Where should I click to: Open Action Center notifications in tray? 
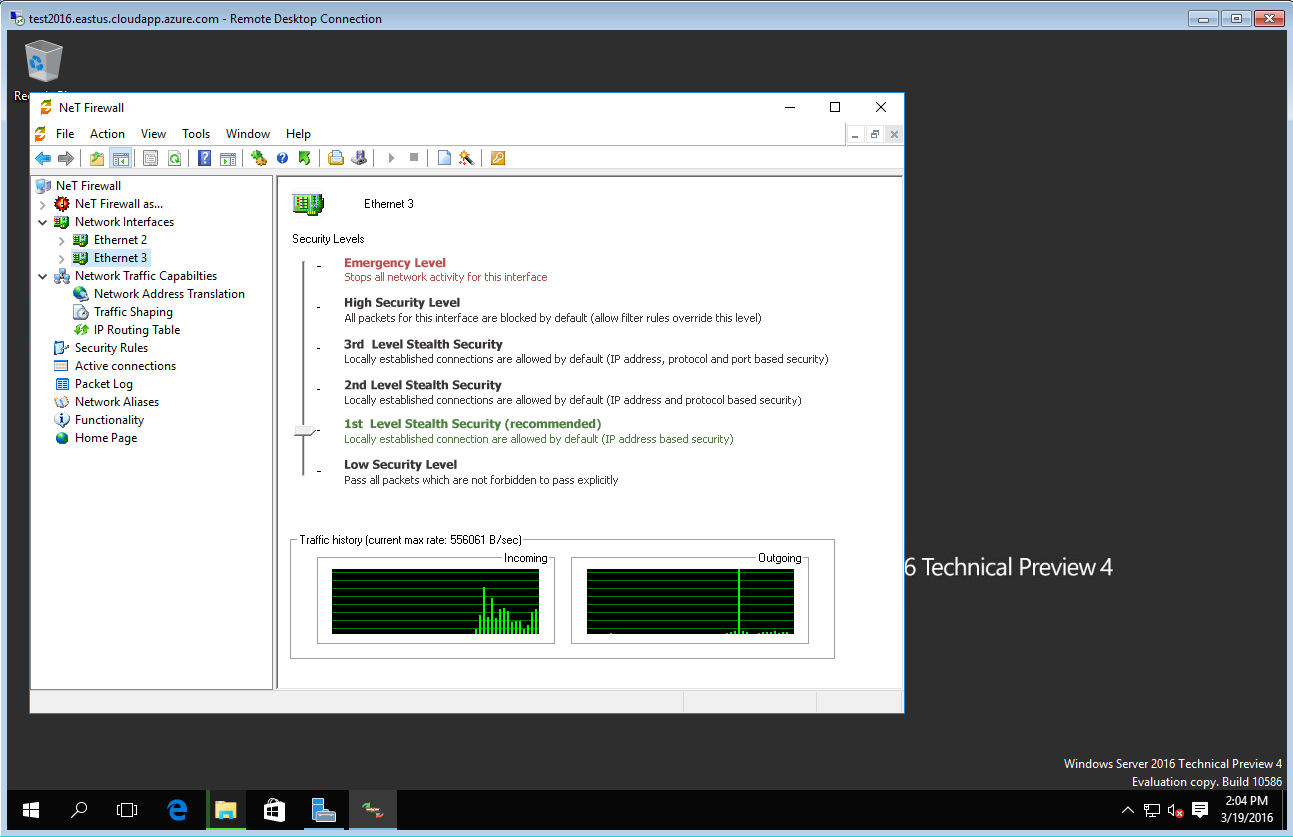(1201, 810)
